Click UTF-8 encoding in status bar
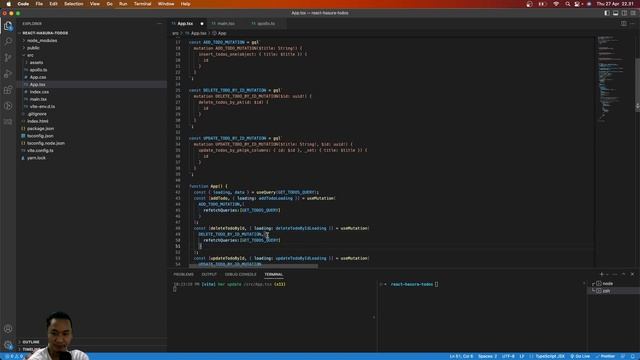The width and height of the screenshot is (640, 360). pos(508,356)
